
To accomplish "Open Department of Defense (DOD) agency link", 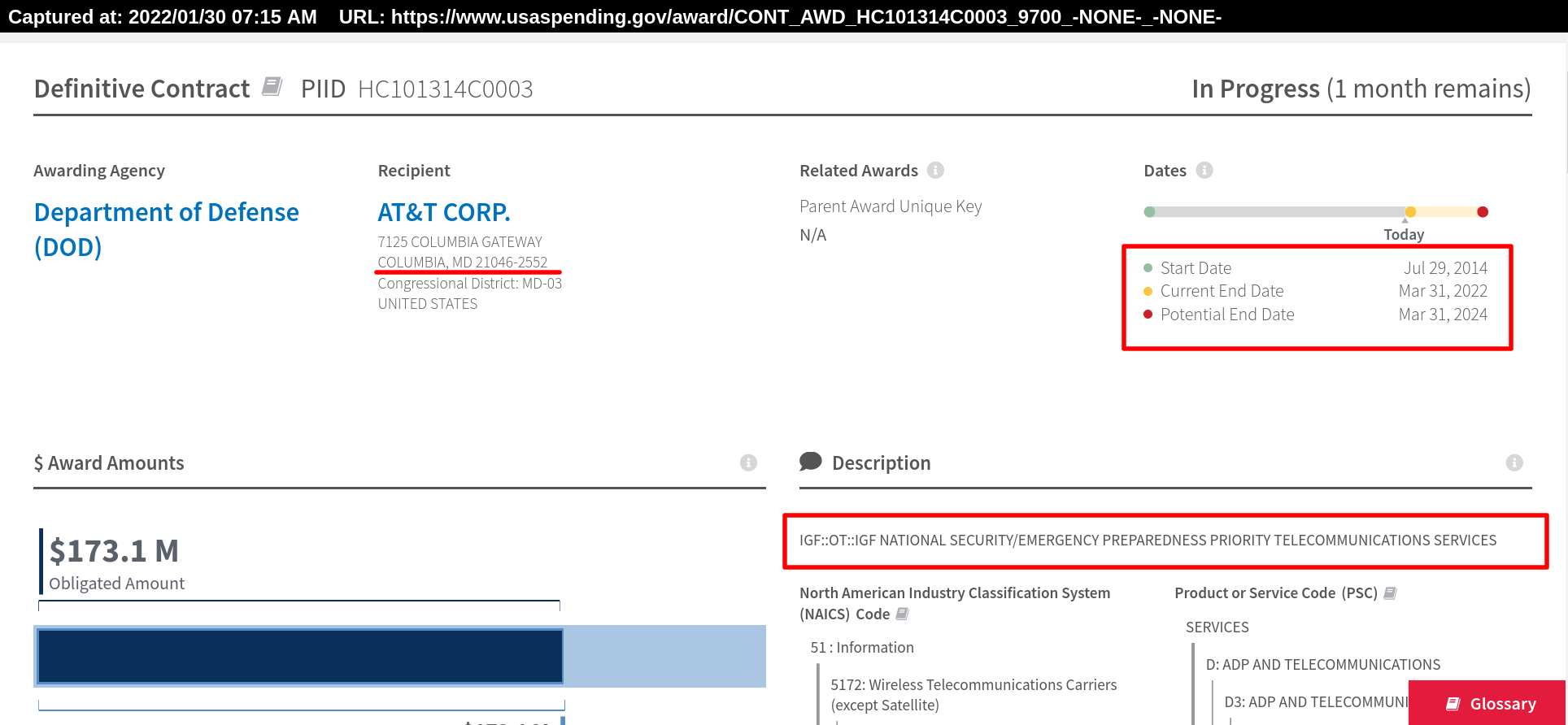I will pos(166,229).
